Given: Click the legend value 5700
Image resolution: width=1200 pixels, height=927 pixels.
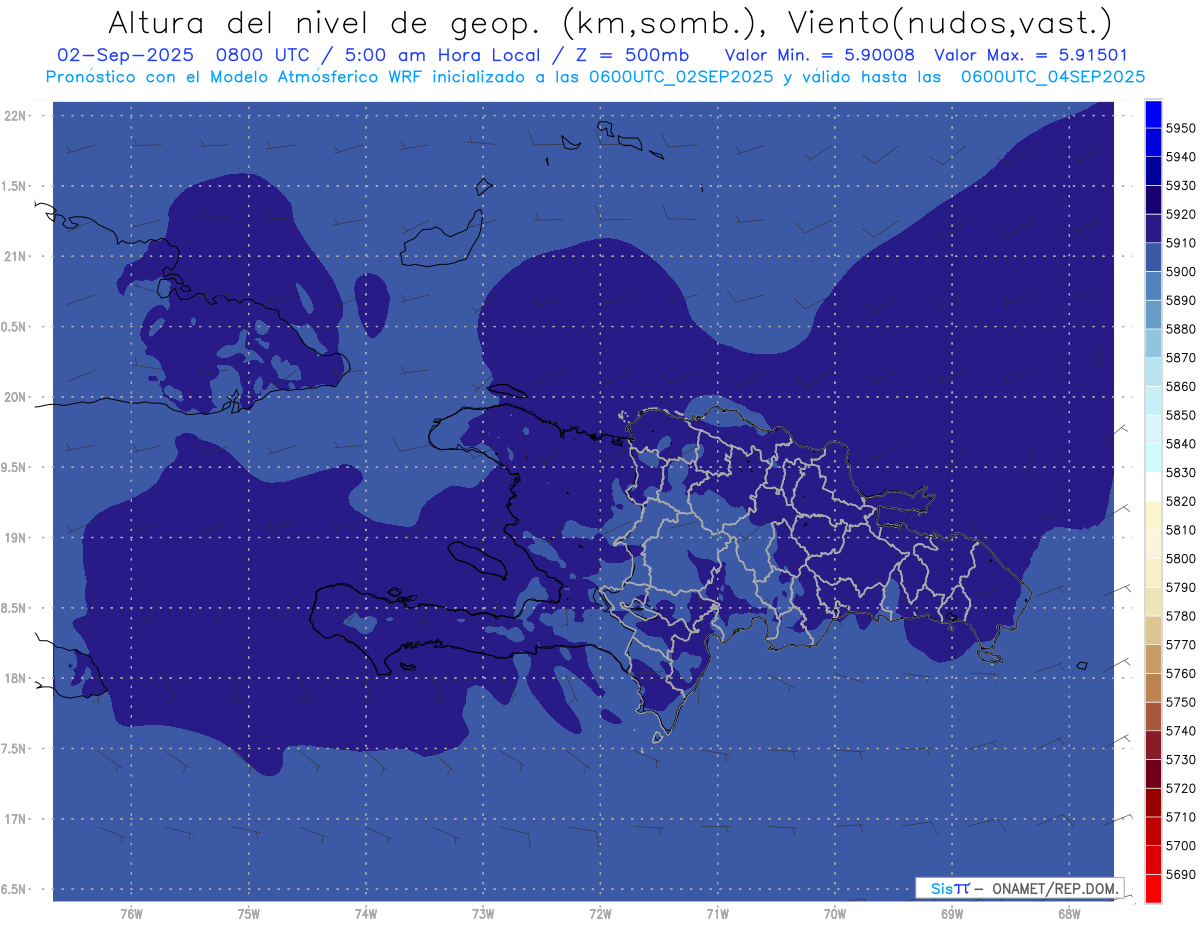Looking at the screenshot, I should point(1180,845).
